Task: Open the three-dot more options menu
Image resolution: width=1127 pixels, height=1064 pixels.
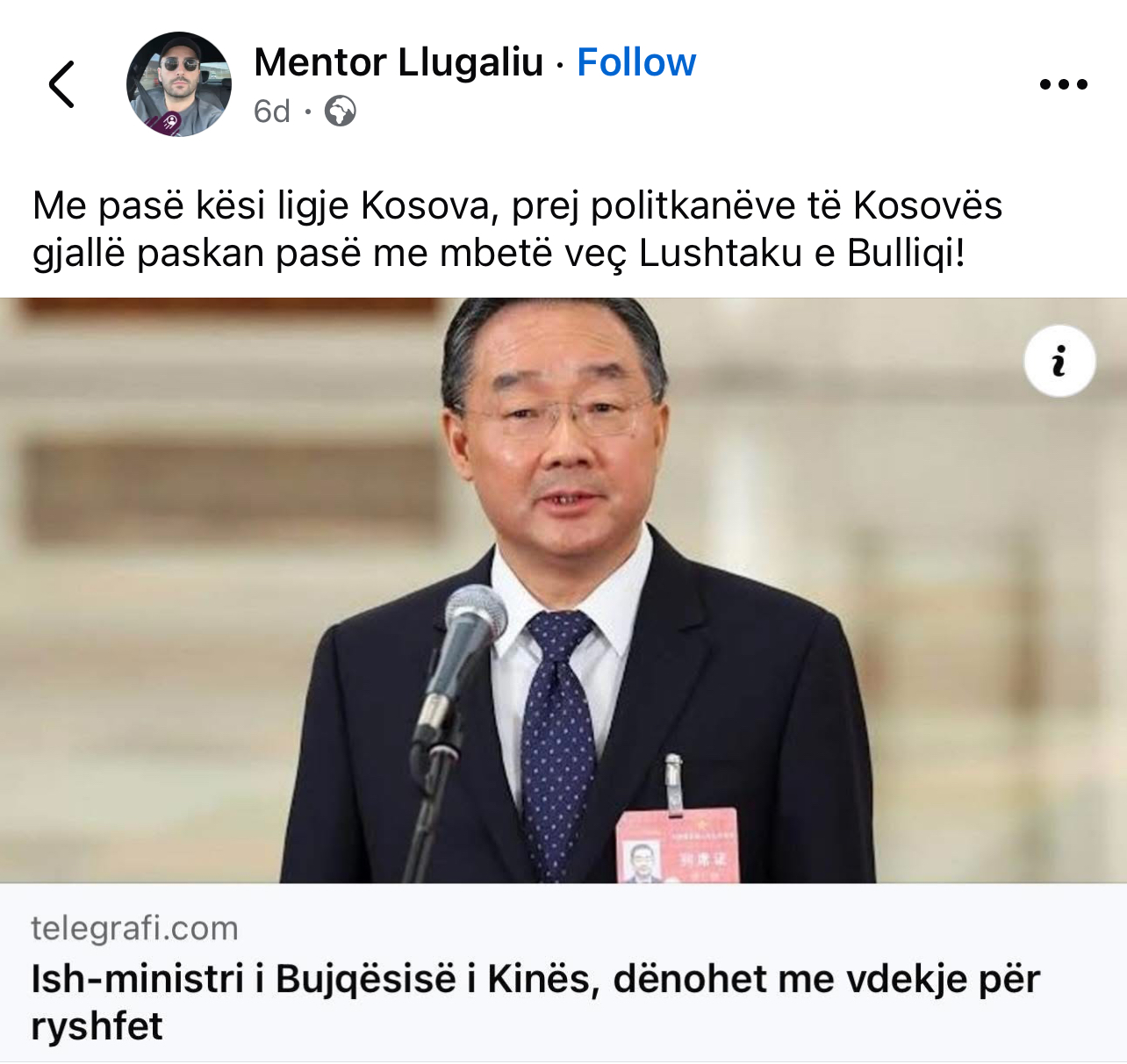Action: tap(1063, 84)
